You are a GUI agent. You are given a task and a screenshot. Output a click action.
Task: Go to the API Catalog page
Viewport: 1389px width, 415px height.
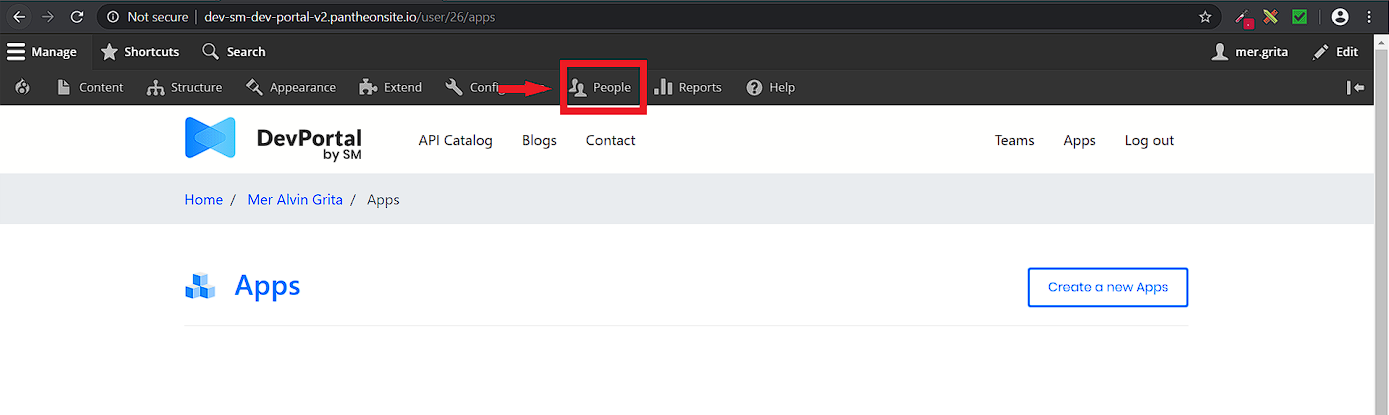pyautogui.click(x=455, y=141)
